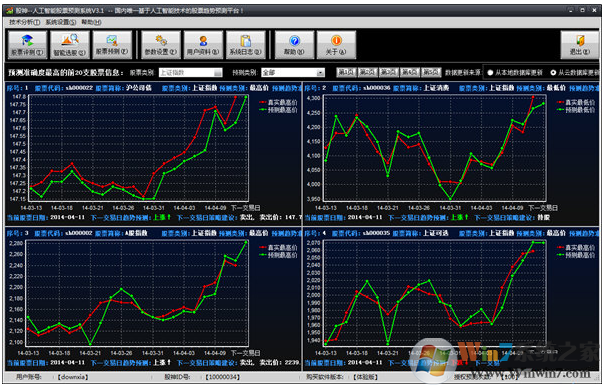Open the 股票训练 toolbar icon
The width and height of the screenshot is (607, 387).
(27, 45)
